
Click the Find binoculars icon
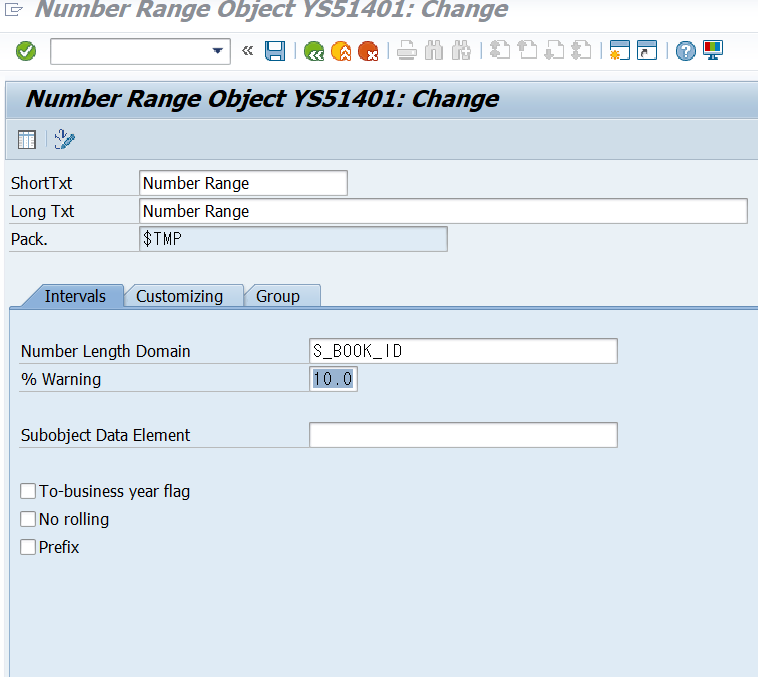coord(434,51)
